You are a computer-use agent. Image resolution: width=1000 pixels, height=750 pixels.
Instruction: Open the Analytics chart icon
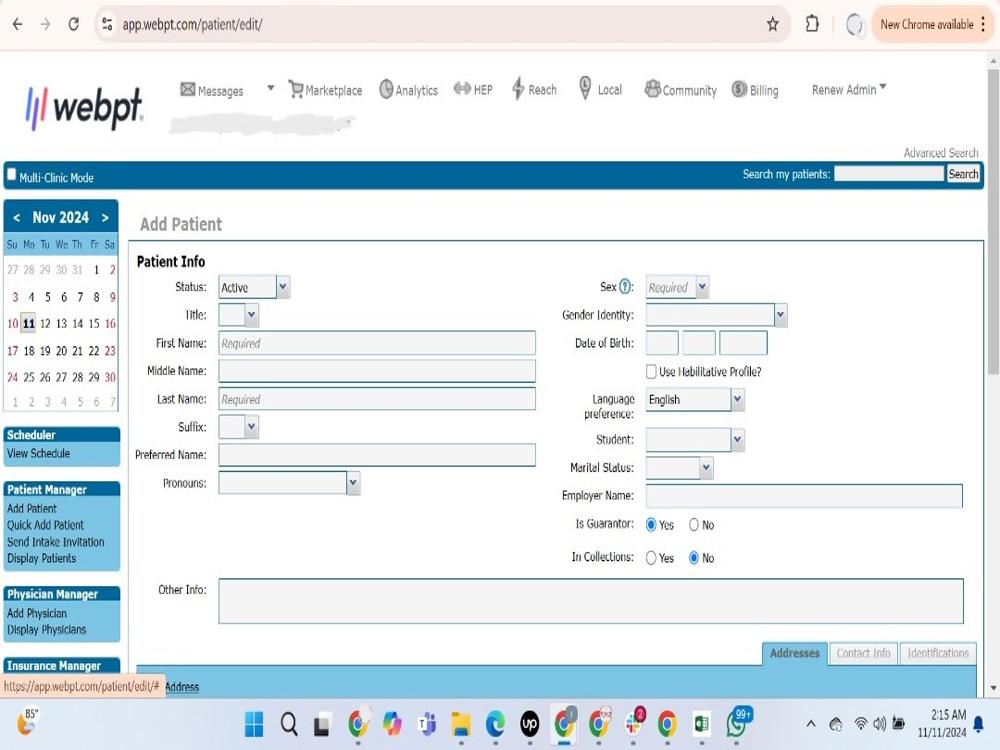click(x=386, y=89)
